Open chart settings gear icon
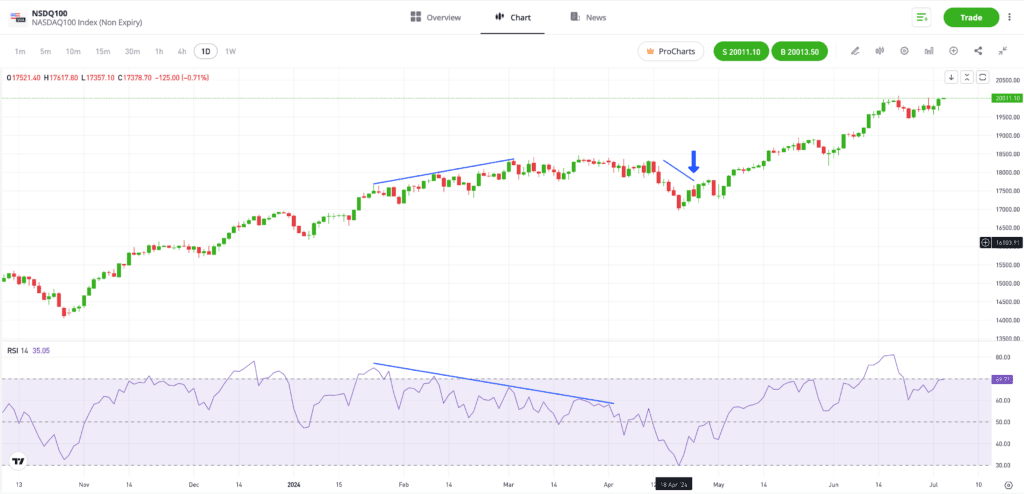The width and height of the screenshot is (1024, 494). [x=904, y=51]
